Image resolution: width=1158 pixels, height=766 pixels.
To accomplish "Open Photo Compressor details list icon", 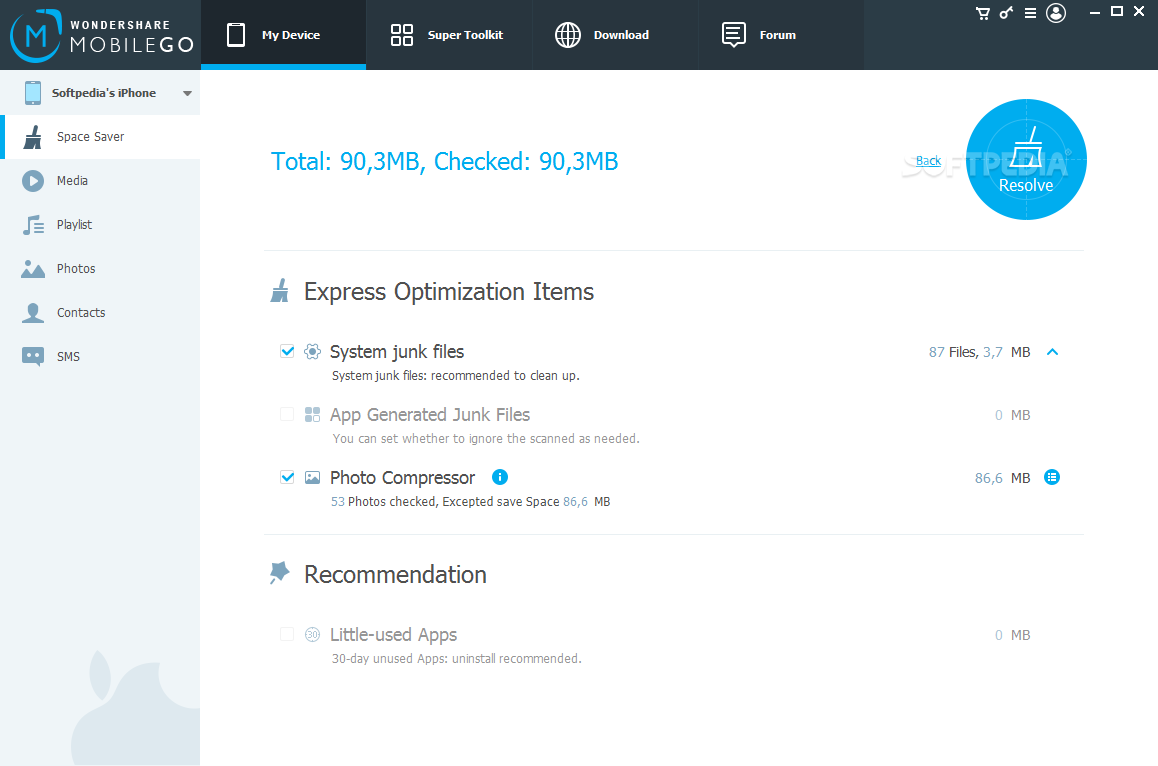I will tap(1052, 477).
